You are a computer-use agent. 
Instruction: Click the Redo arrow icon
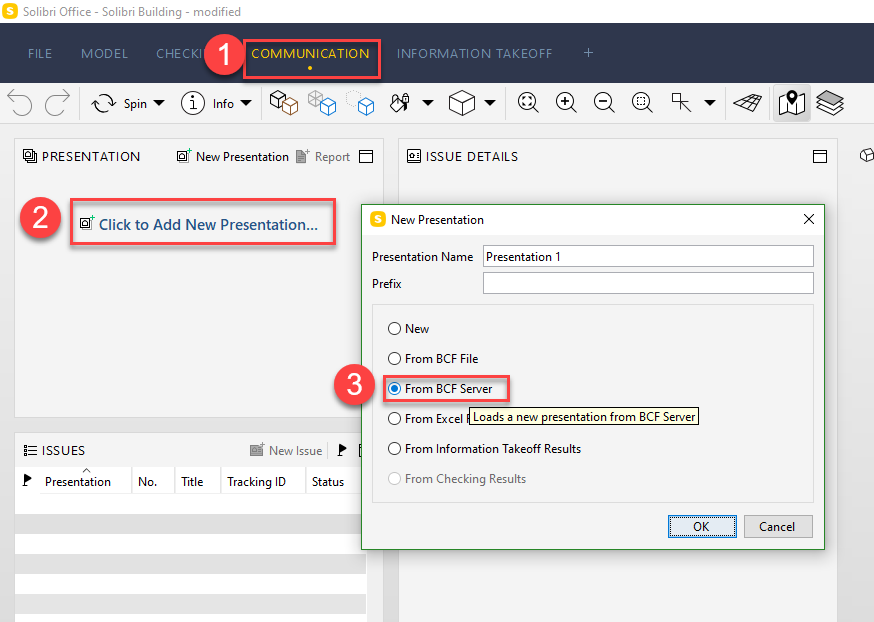point(57,103)
